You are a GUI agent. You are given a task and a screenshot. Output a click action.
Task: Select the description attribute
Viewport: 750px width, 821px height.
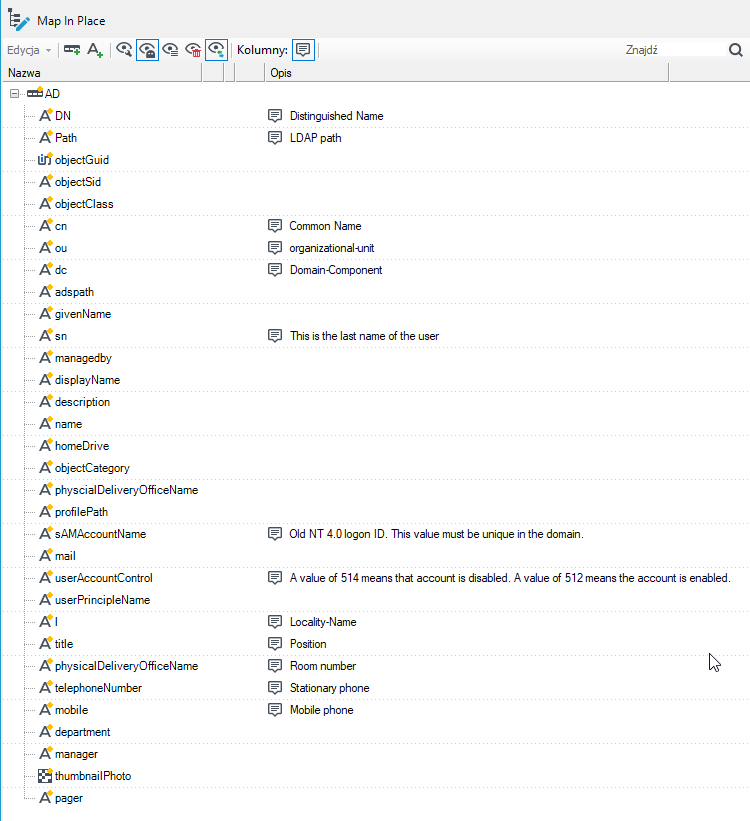click(83, 402)
